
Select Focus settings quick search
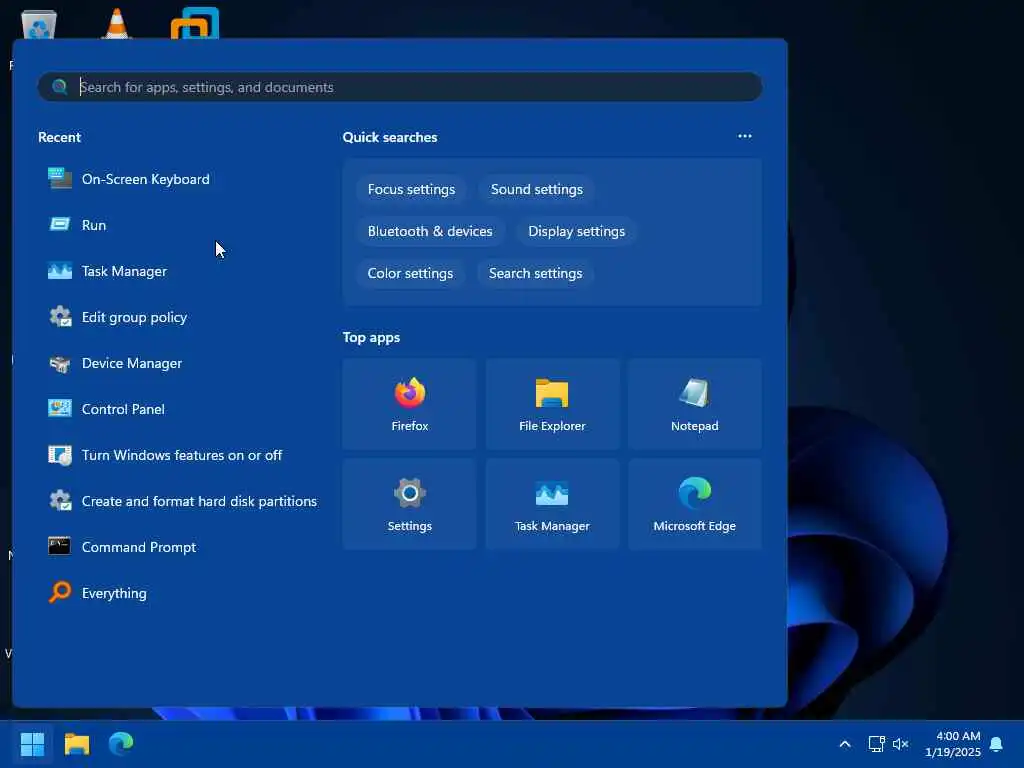click(x=411, y=189)
